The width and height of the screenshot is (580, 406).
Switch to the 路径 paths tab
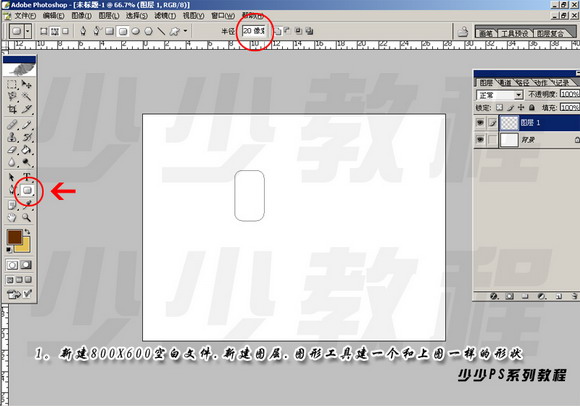click(523, 82)
